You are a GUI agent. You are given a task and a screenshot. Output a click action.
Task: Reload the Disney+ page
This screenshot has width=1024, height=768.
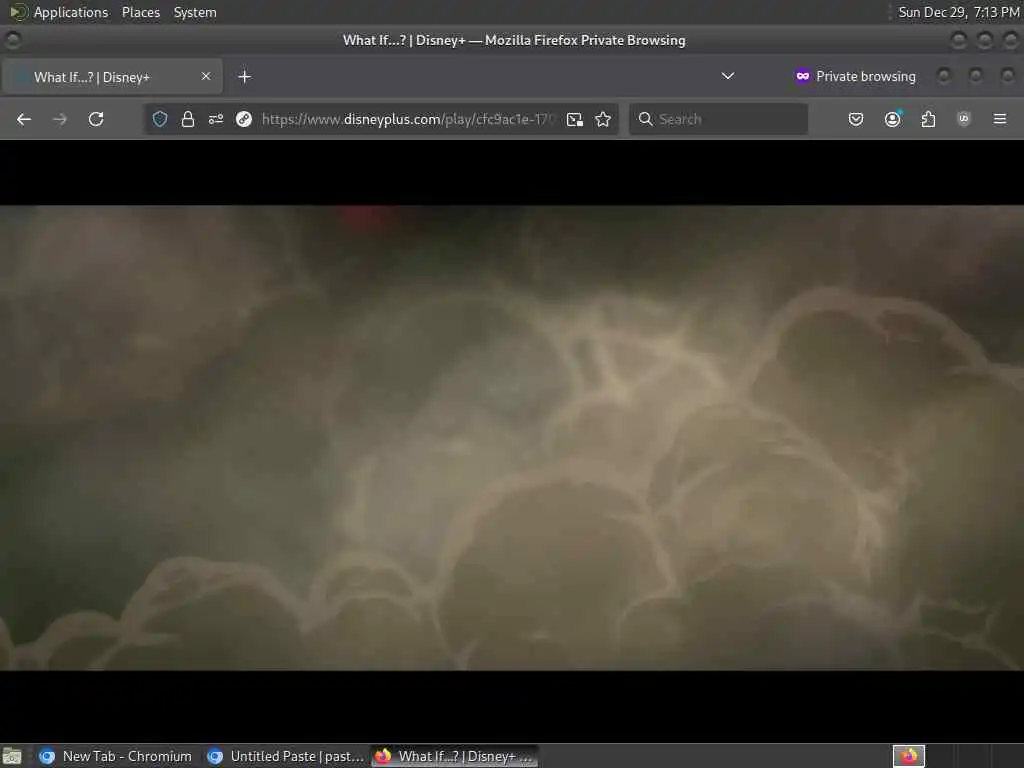(x=96, y=119)
